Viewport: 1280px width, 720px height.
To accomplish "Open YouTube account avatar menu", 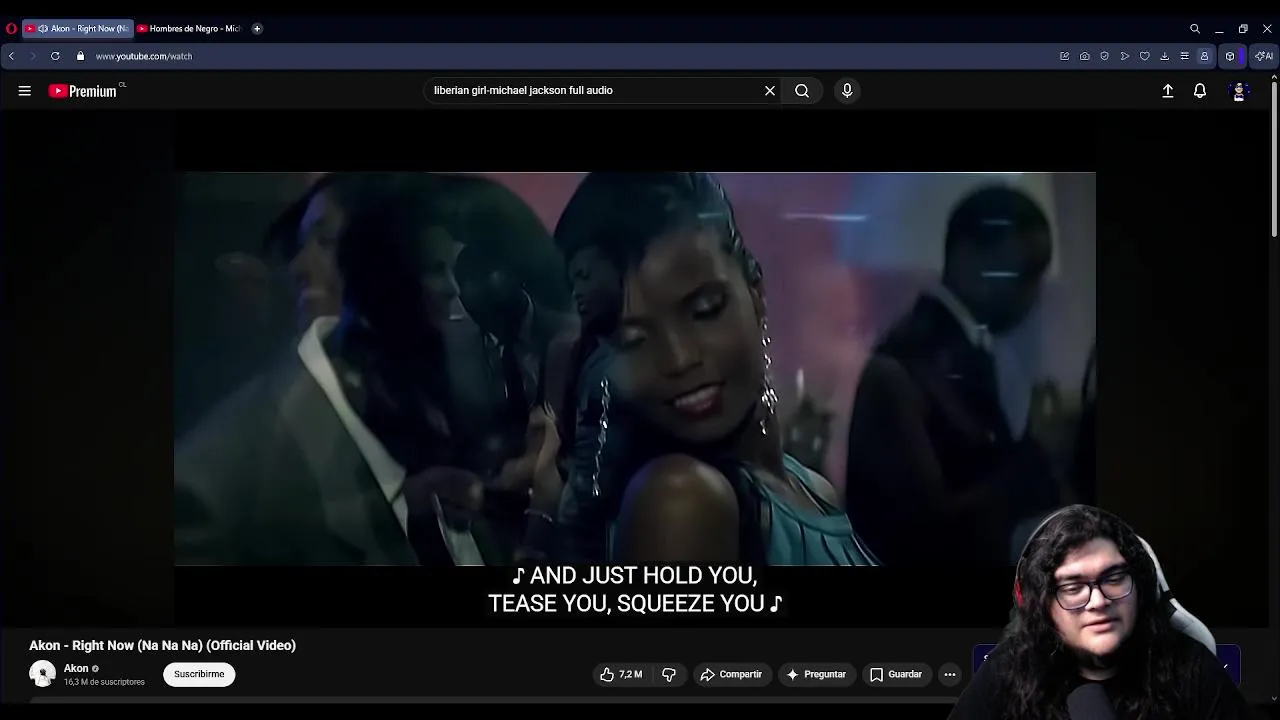I will (1239, 91).
